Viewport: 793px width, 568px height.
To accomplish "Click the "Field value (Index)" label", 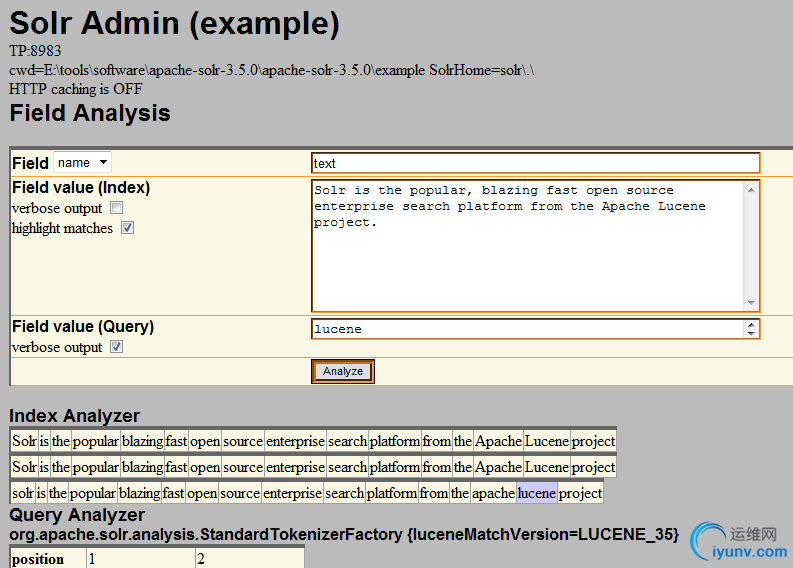I will (x=81, y=188).
